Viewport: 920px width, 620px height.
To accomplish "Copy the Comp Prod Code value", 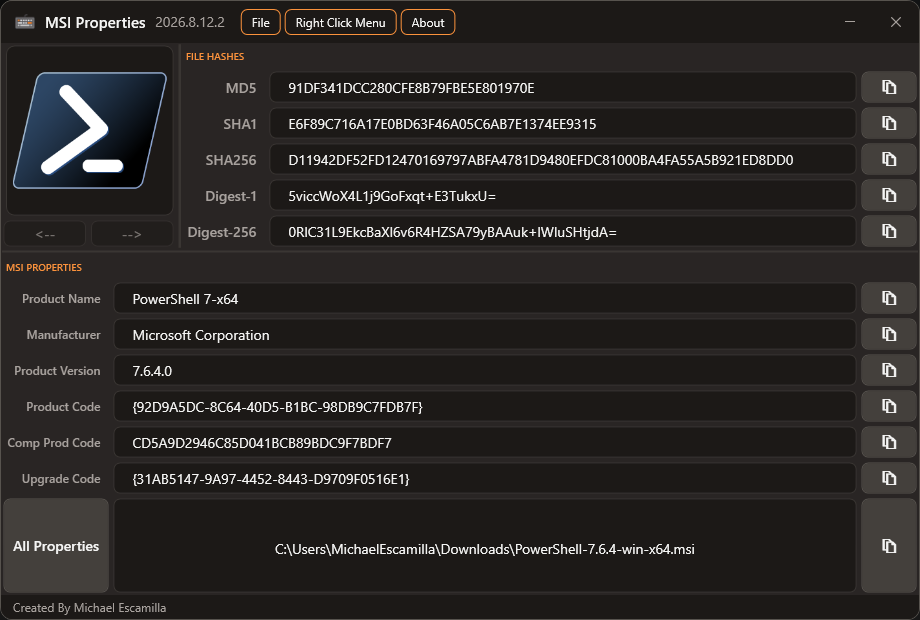I will [888, 443].
